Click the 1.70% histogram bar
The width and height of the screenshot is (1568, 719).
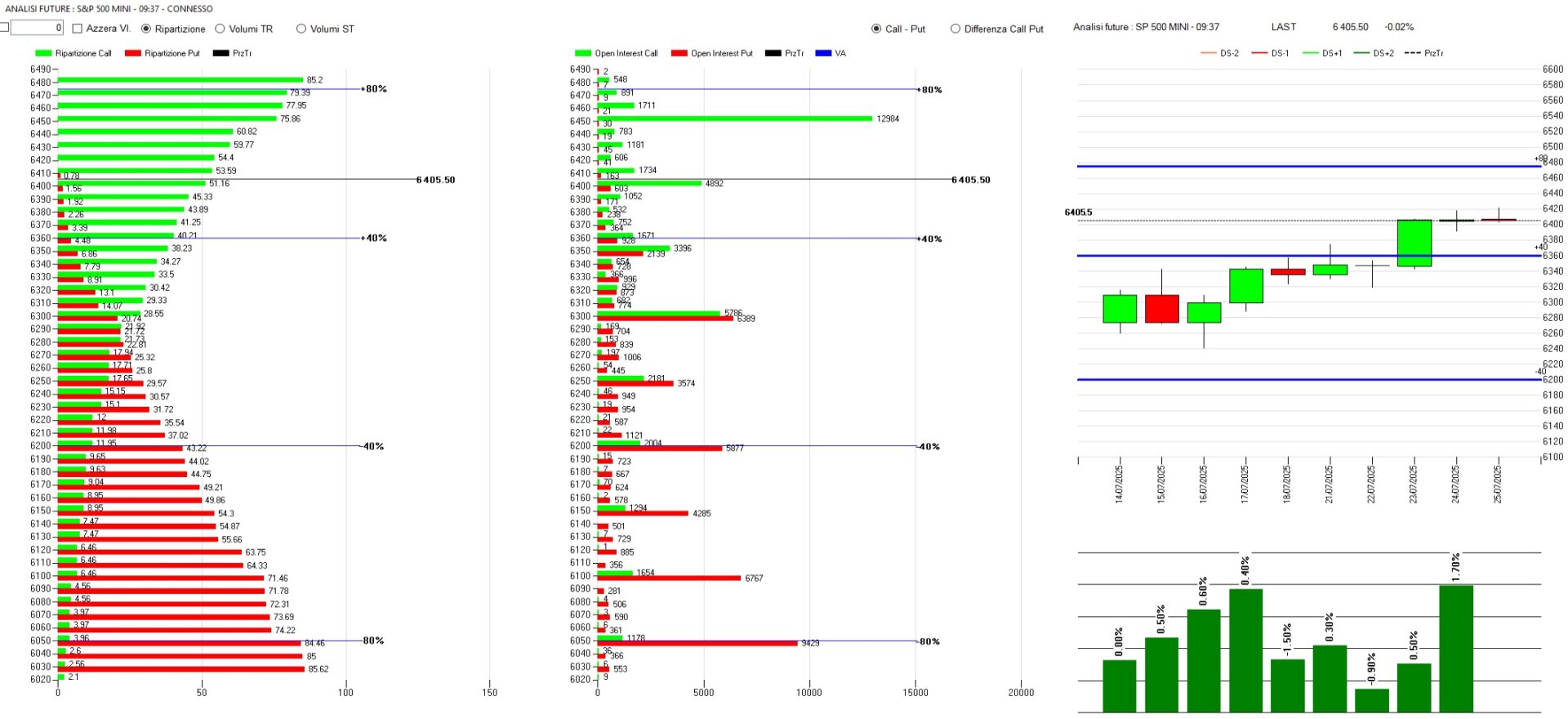(1456, 649)
